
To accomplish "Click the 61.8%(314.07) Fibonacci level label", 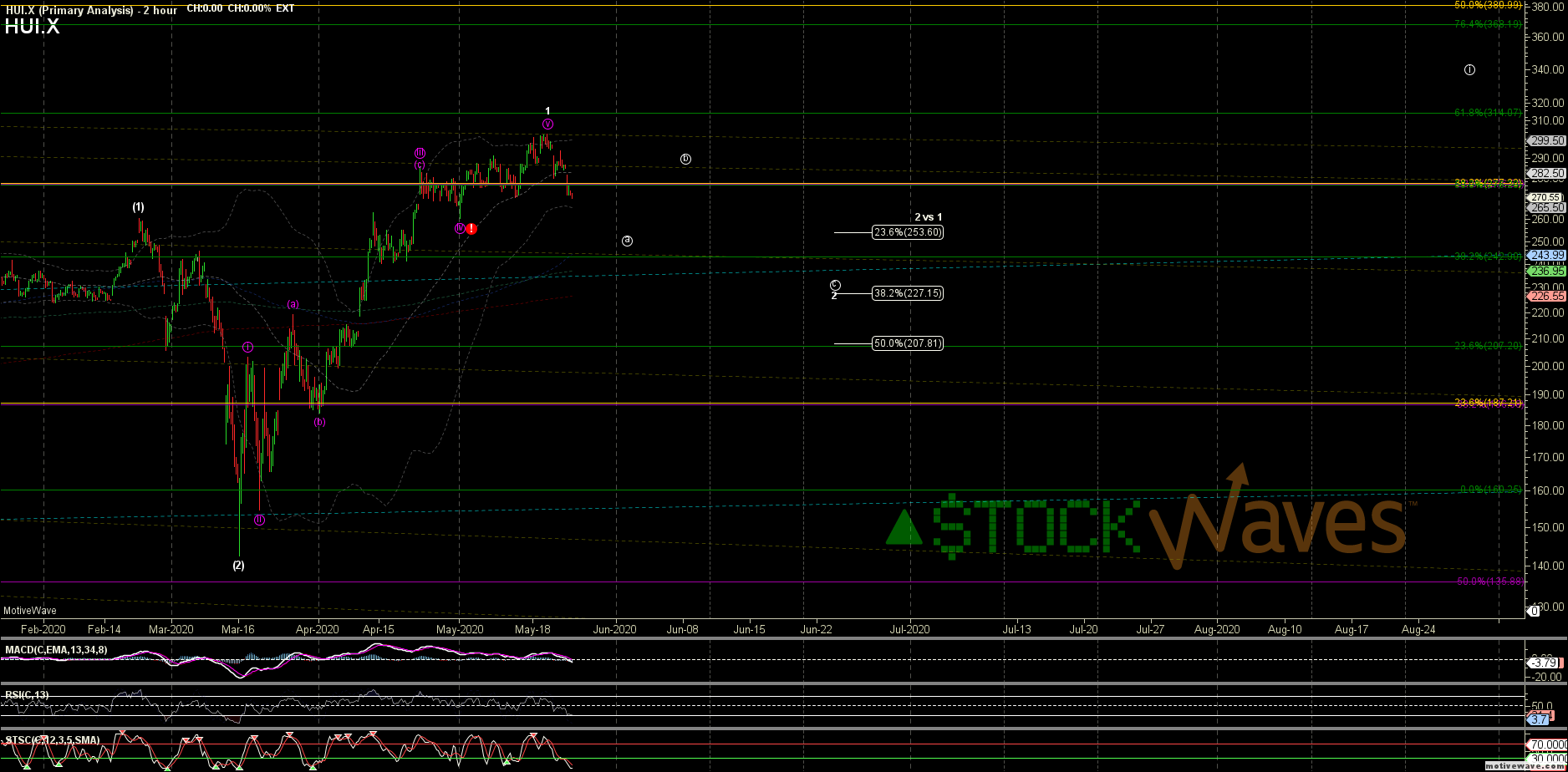I will point(1488,113).
